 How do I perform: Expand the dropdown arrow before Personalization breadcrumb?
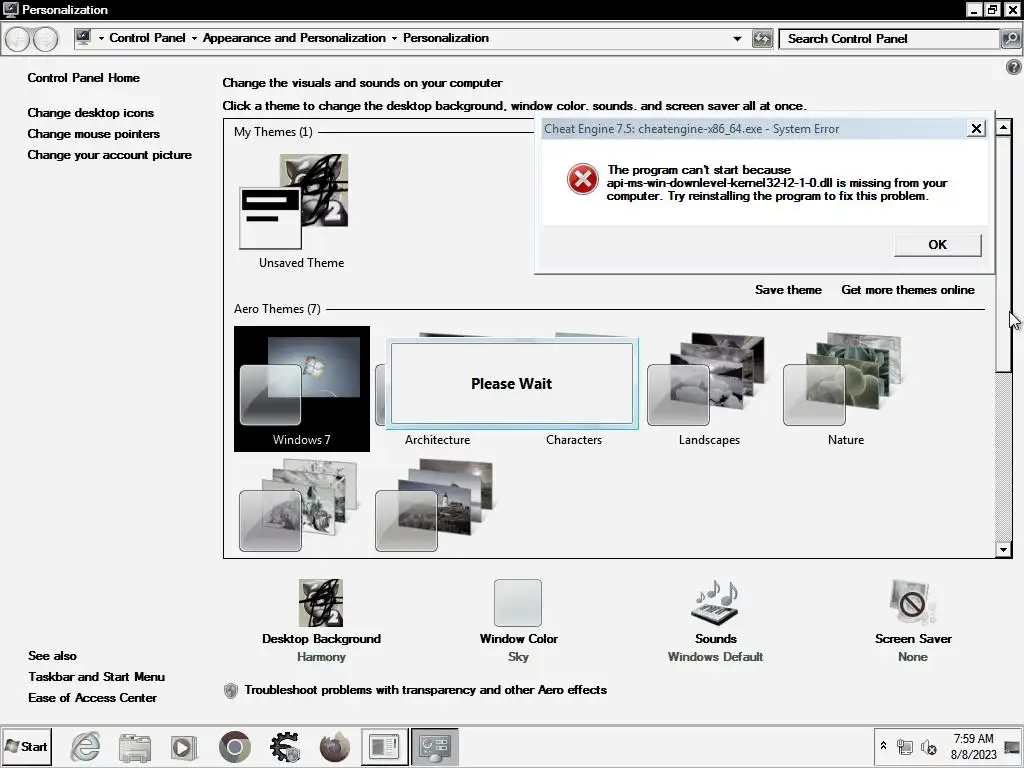tap(394, 39)
